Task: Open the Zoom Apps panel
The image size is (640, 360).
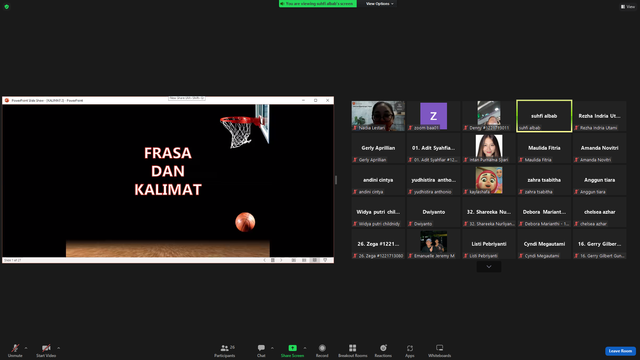Action: (x=410, y=350)
